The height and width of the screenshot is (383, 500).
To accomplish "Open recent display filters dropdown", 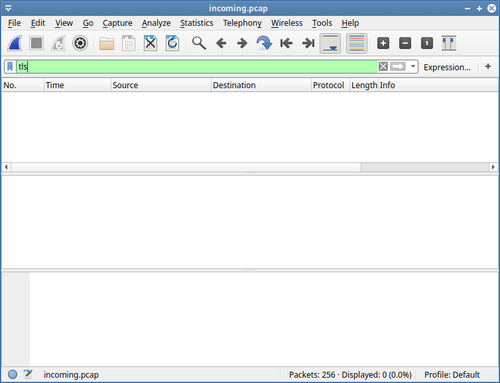I will [413, 66].
